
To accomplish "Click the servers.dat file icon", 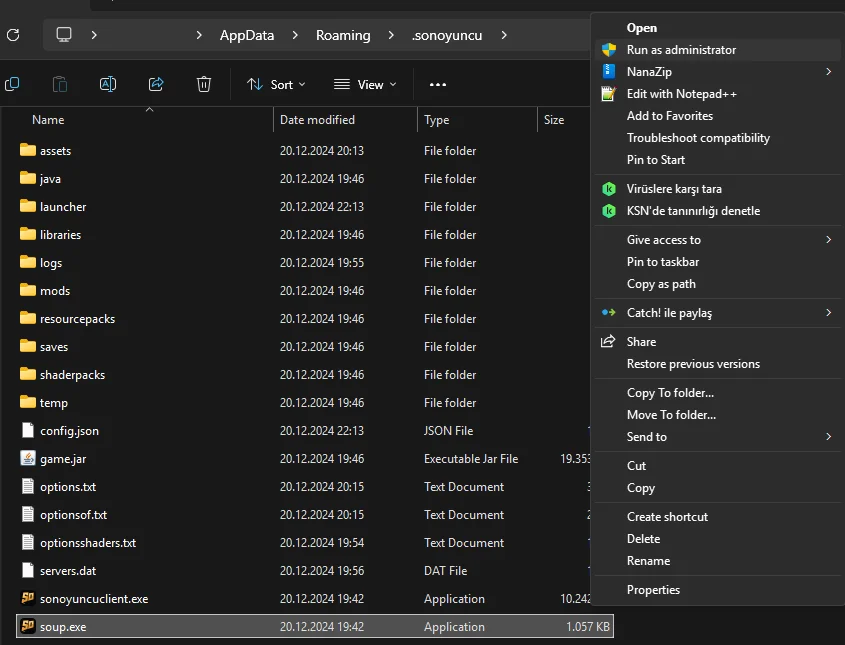I will (27, 570).
